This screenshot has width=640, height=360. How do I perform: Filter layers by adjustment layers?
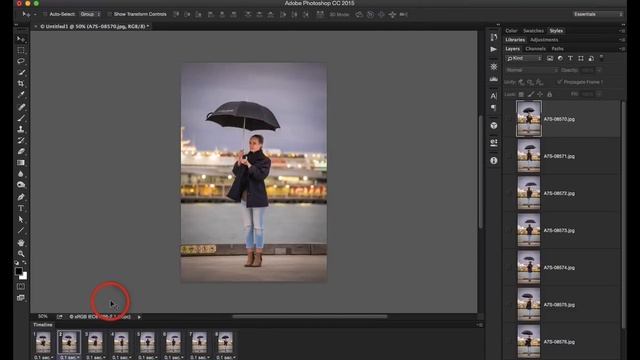pos(560,58)
